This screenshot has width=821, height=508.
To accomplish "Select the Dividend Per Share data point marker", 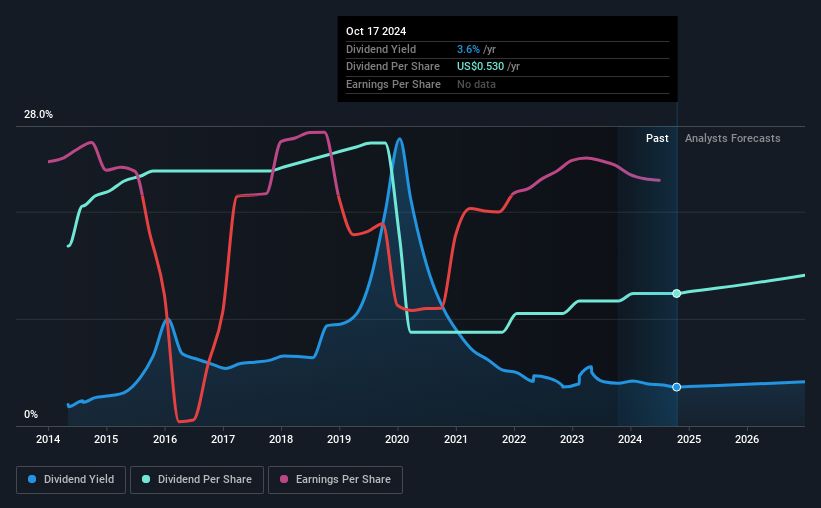I will point(676,293).
